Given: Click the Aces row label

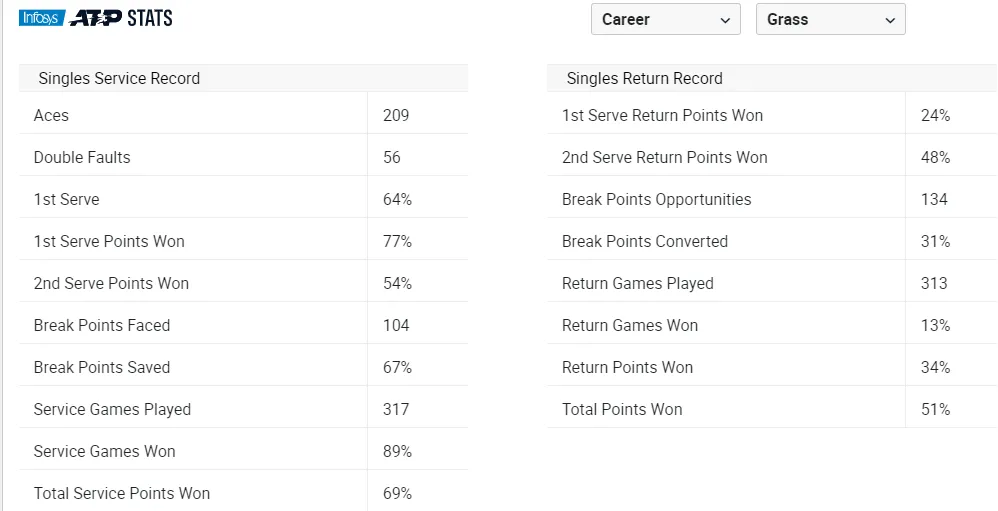Looking at the screenshot, I should [x=51, y=115].
